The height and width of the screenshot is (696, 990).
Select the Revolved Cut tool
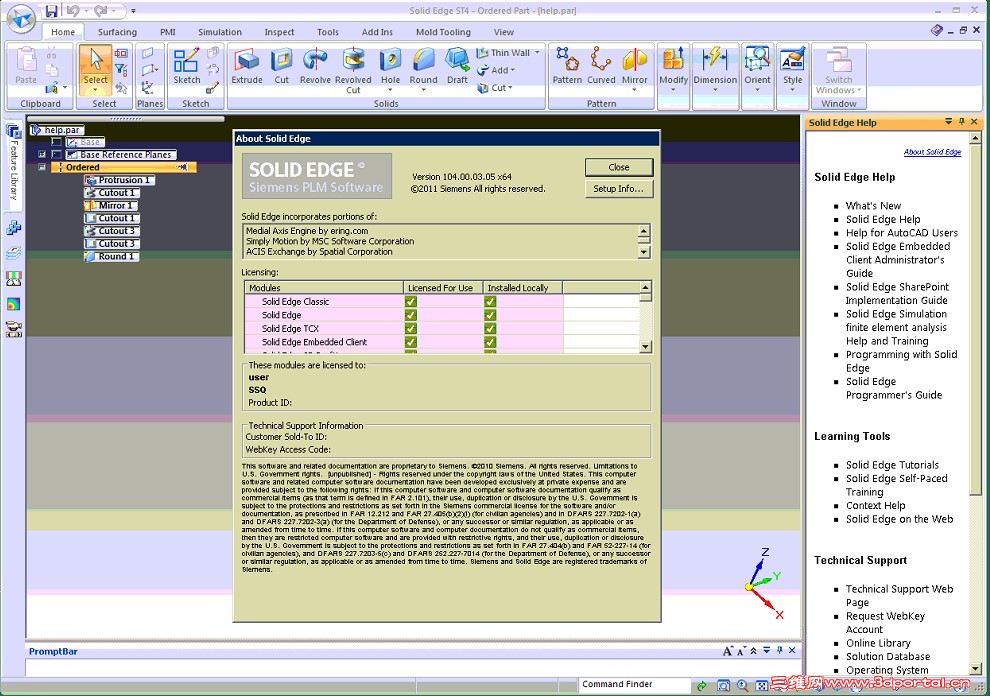click(x=353, y=70)
